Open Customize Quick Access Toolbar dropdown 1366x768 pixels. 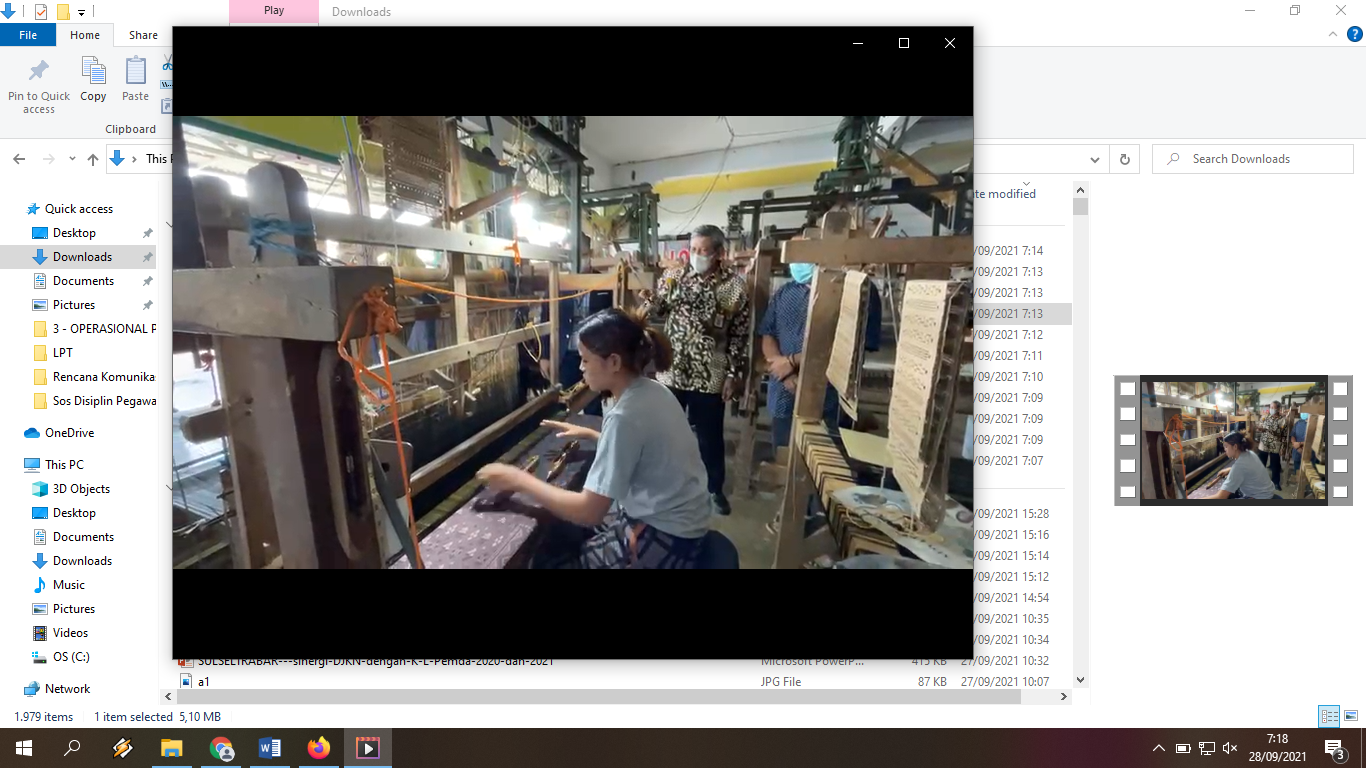[x=82, y=12]
